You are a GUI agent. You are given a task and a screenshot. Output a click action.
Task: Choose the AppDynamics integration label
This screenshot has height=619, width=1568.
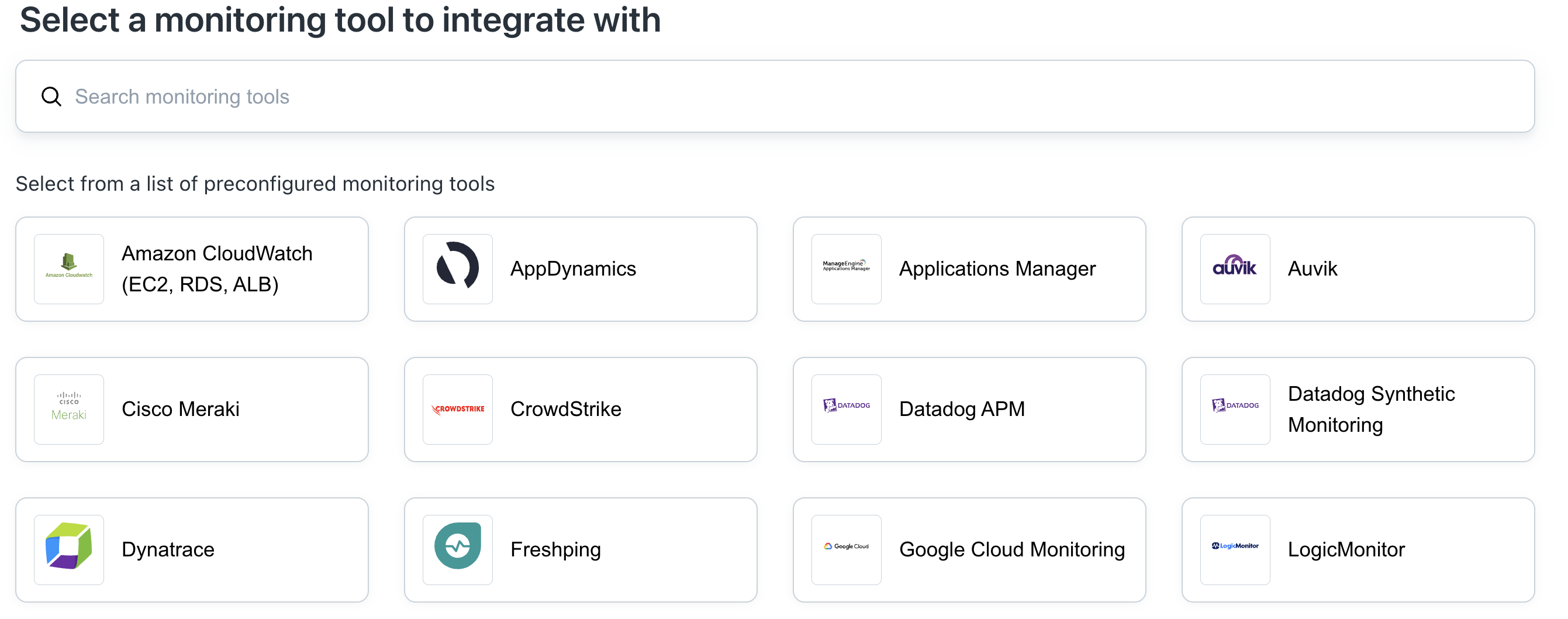point(573,269)
